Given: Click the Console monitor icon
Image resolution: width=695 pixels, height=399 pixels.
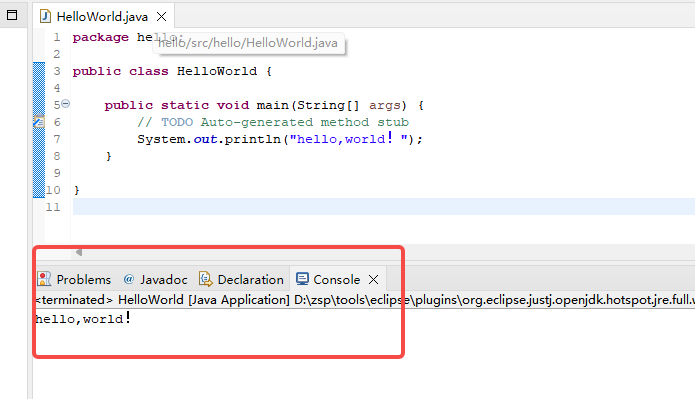Looking at the screenshot, I should 302,279.
